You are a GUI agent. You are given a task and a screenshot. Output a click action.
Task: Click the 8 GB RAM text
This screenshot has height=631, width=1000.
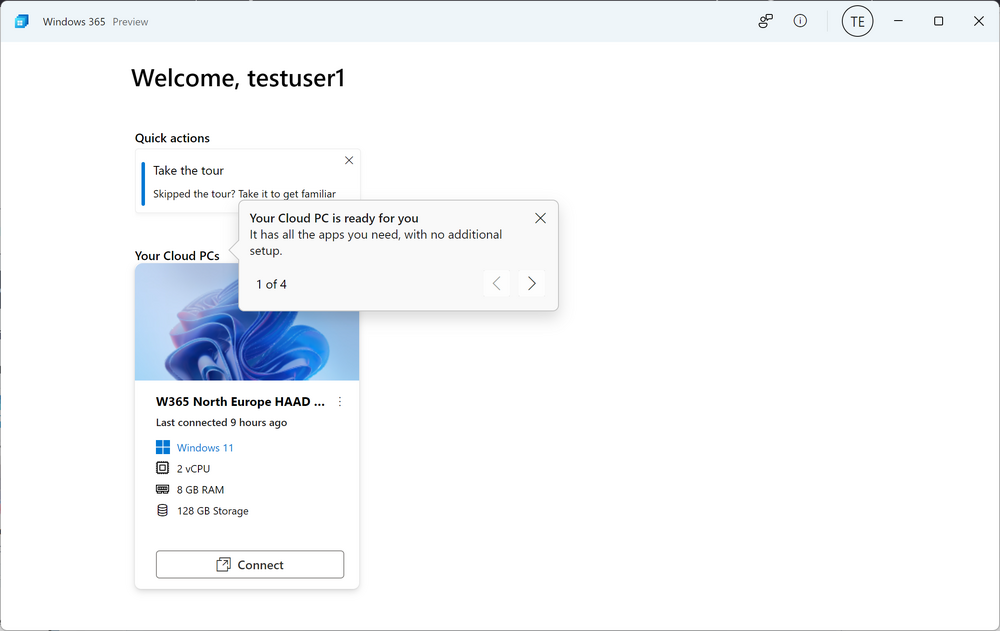200,490
